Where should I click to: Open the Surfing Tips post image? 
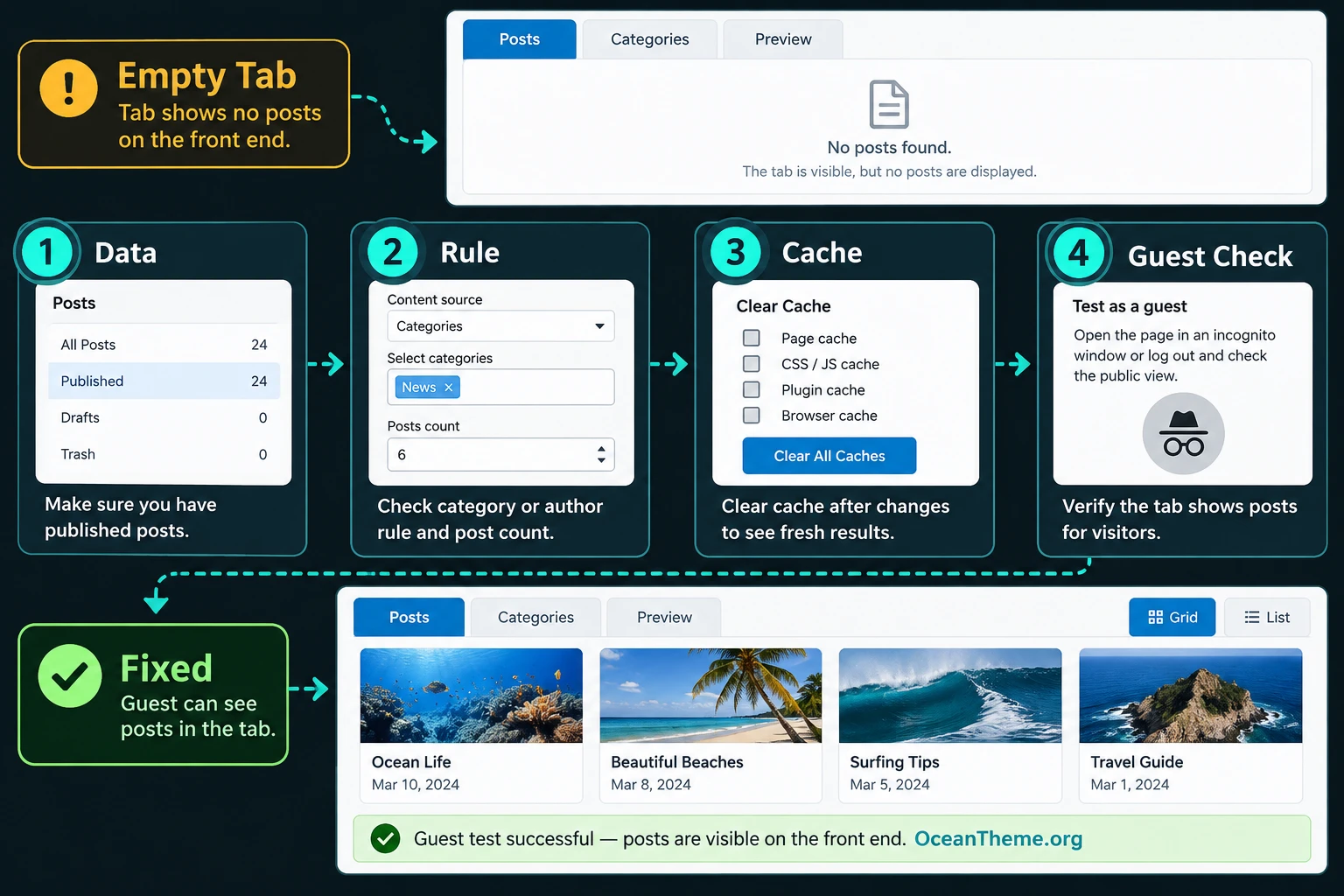950,696
